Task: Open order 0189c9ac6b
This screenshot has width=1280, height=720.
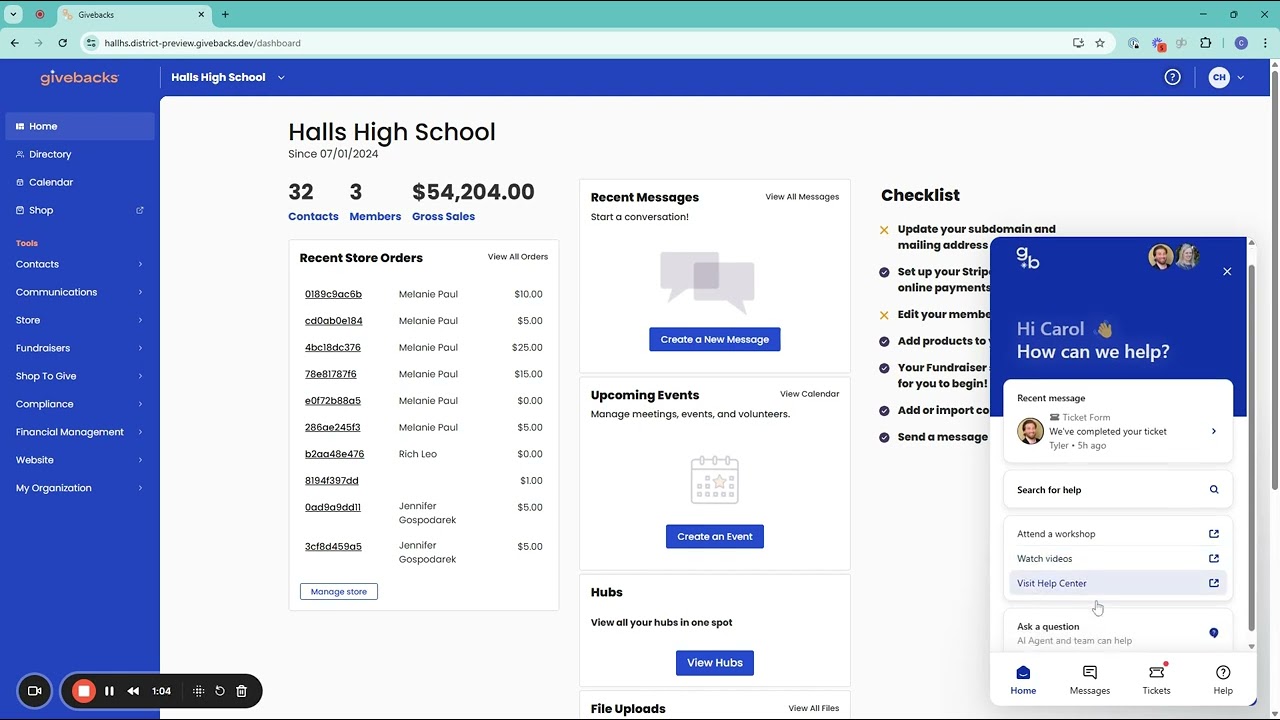Action: [333, 294]
